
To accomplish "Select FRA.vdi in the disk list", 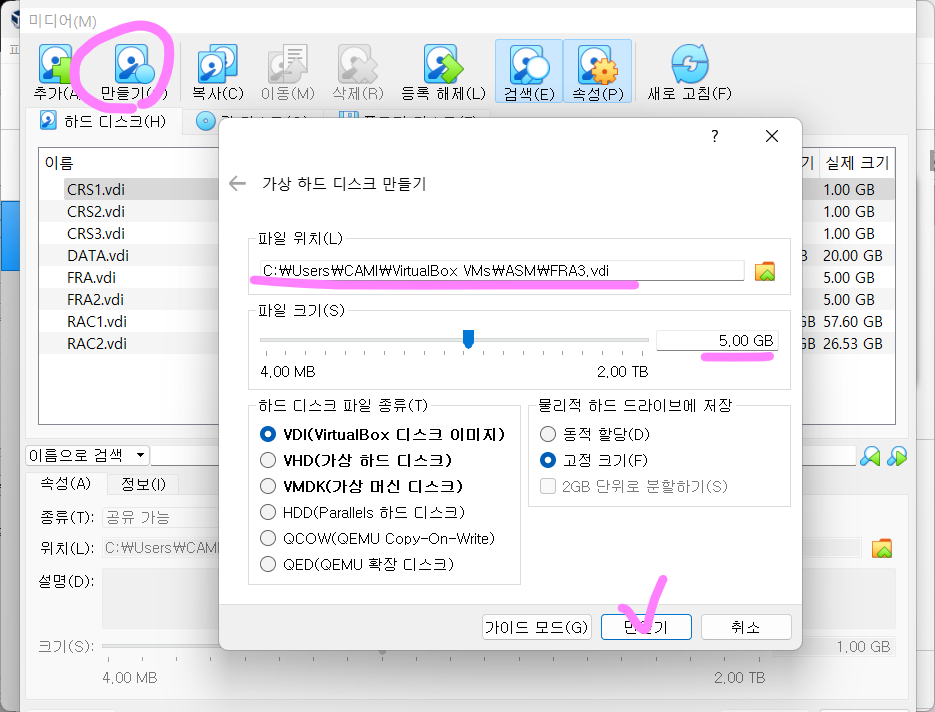I will coord(91,278).
